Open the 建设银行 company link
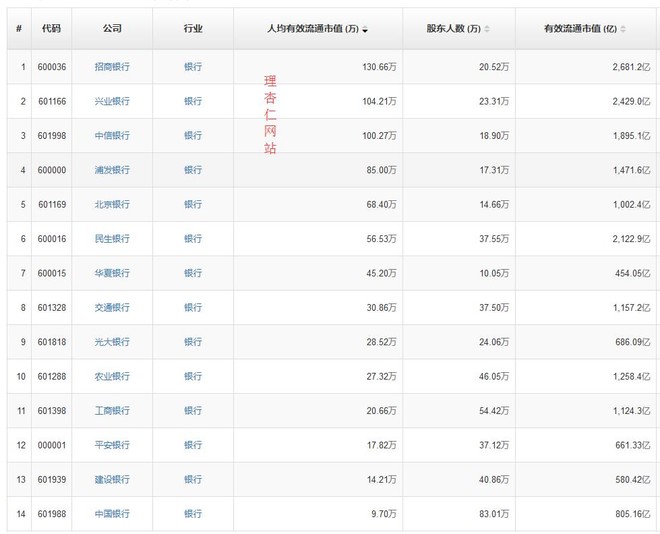 pos(112,480)
